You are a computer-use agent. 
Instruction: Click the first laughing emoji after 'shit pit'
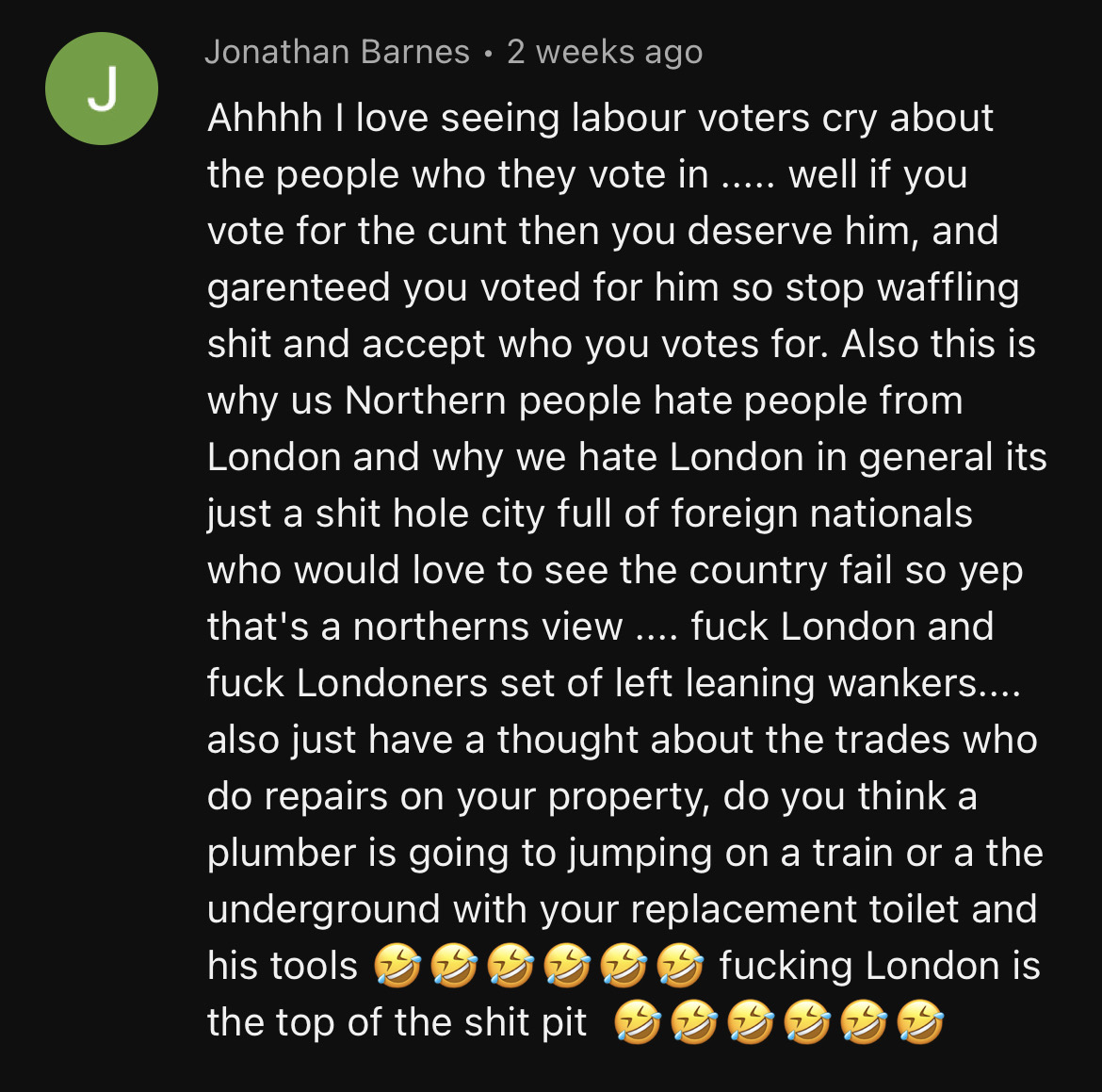tap(638, 1021)
